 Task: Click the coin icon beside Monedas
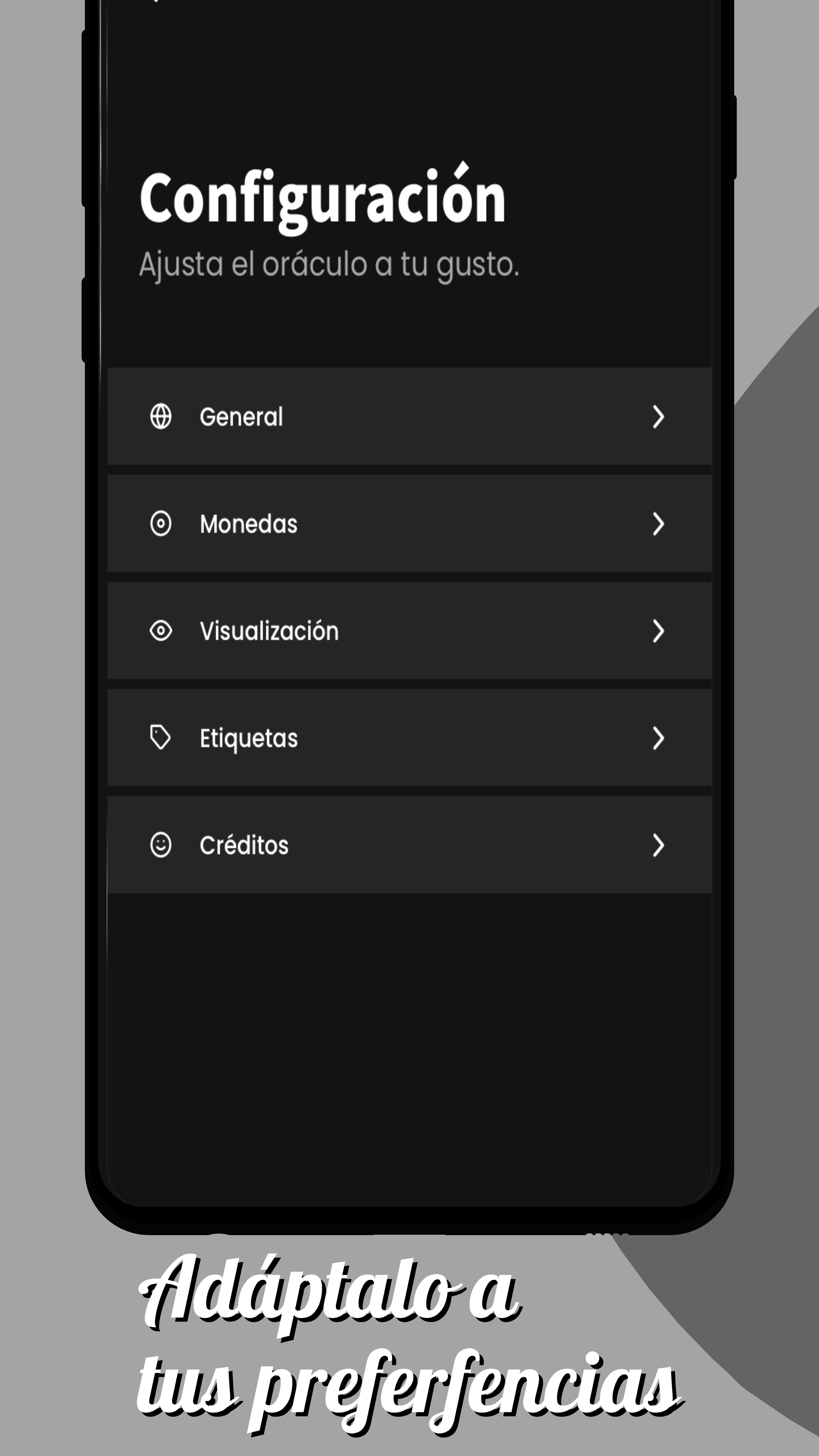[160, 523]
